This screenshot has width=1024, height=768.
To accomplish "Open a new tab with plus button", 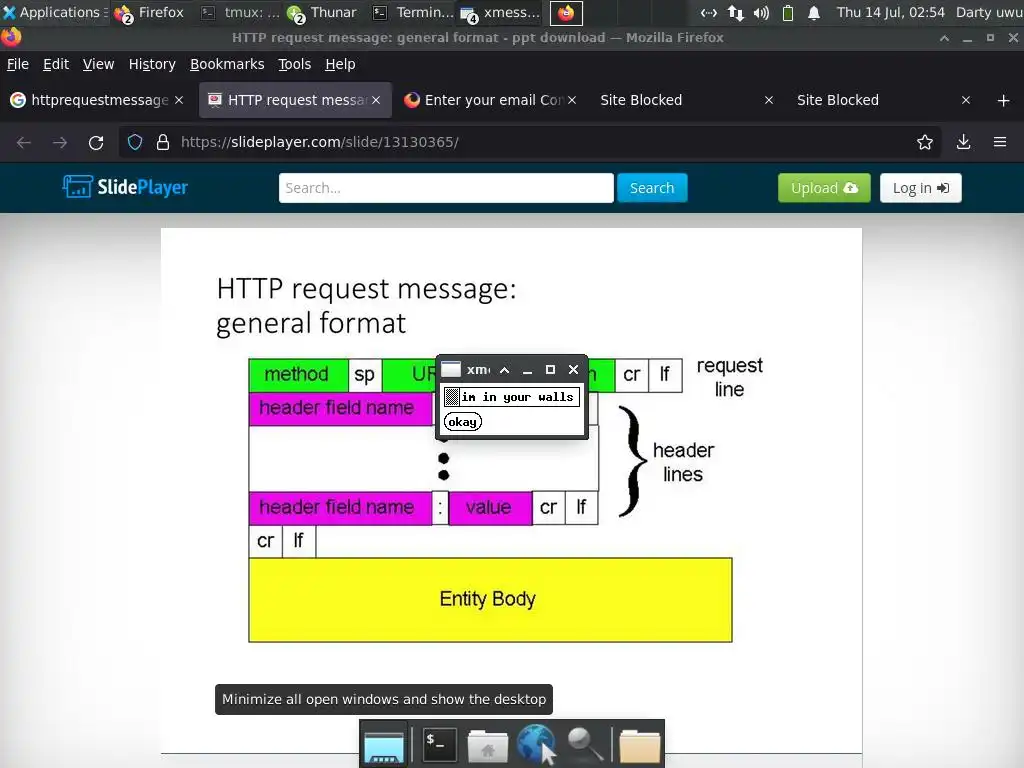I will coord(1004,101).
